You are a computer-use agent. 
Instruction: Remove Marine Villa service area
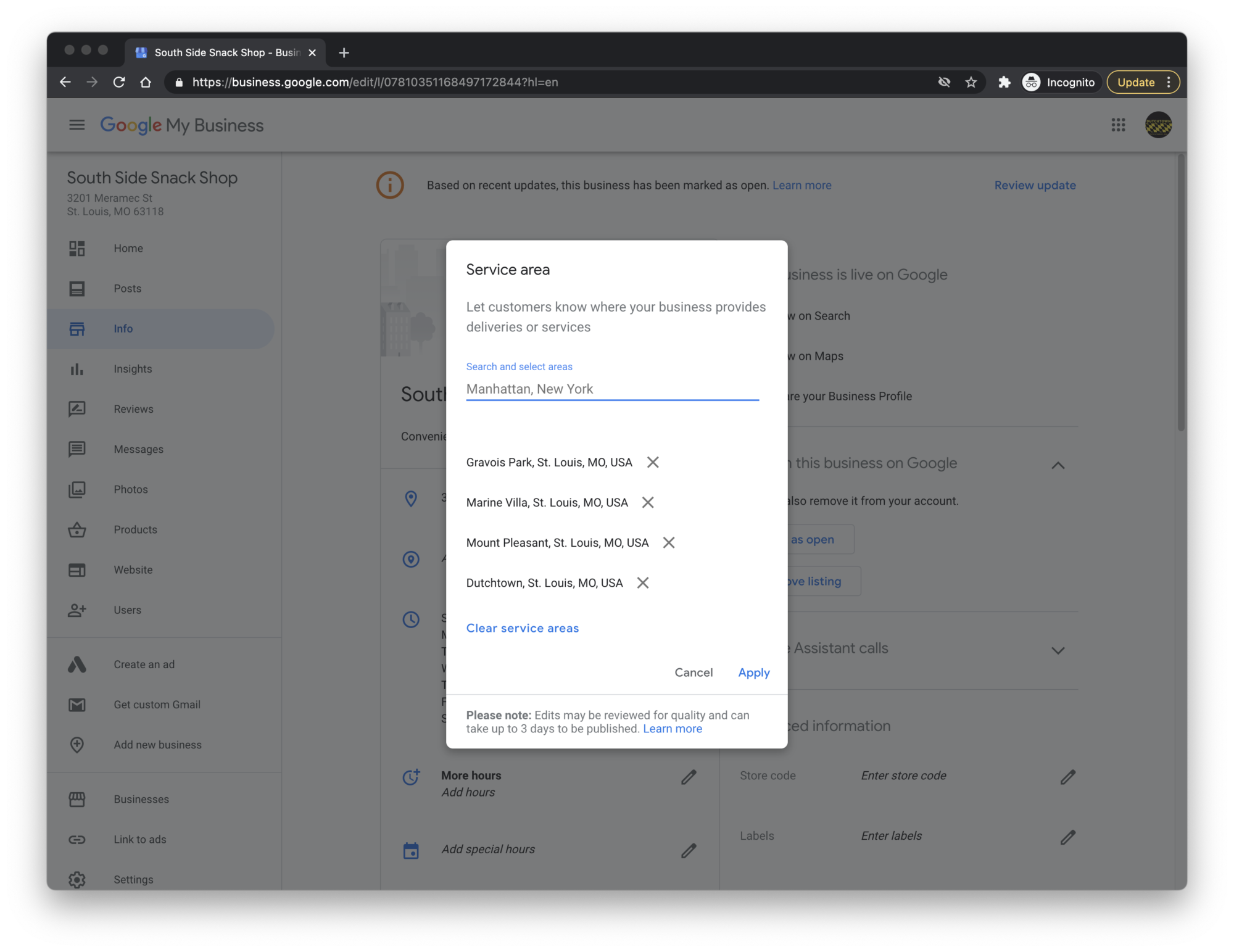pyautogui.click(x=648, y=502)
